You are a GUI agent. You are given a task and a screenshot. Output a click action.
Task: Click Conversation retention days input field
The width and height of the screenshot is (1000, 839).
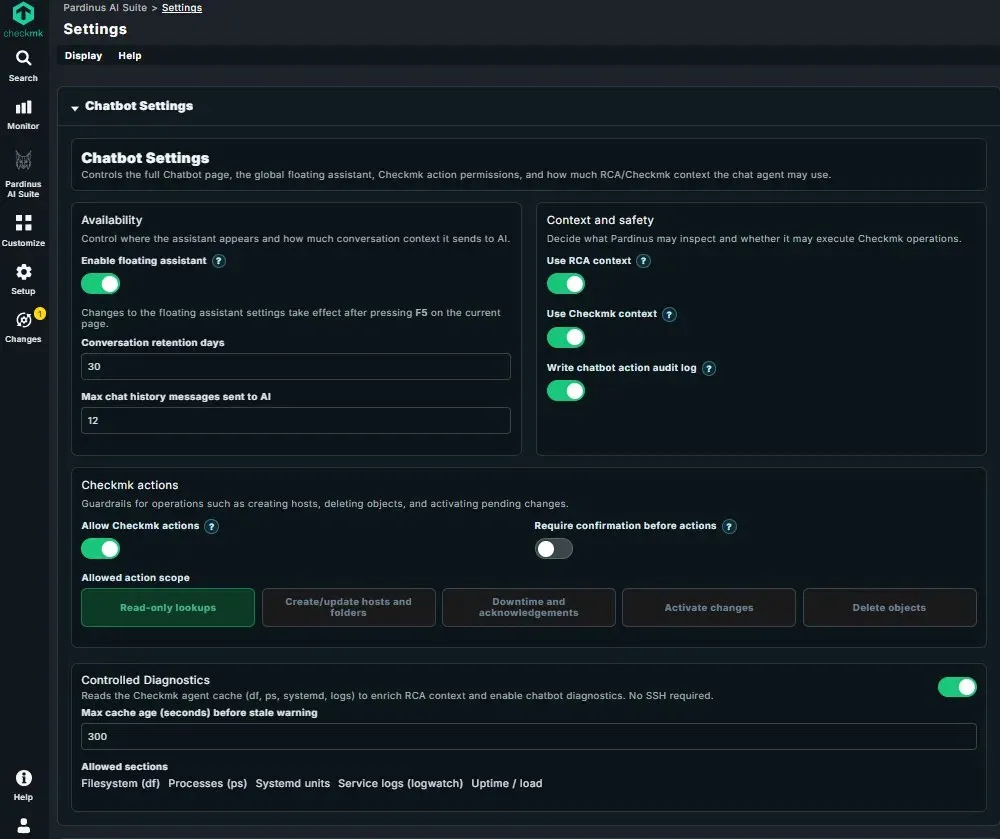point(296,367)
